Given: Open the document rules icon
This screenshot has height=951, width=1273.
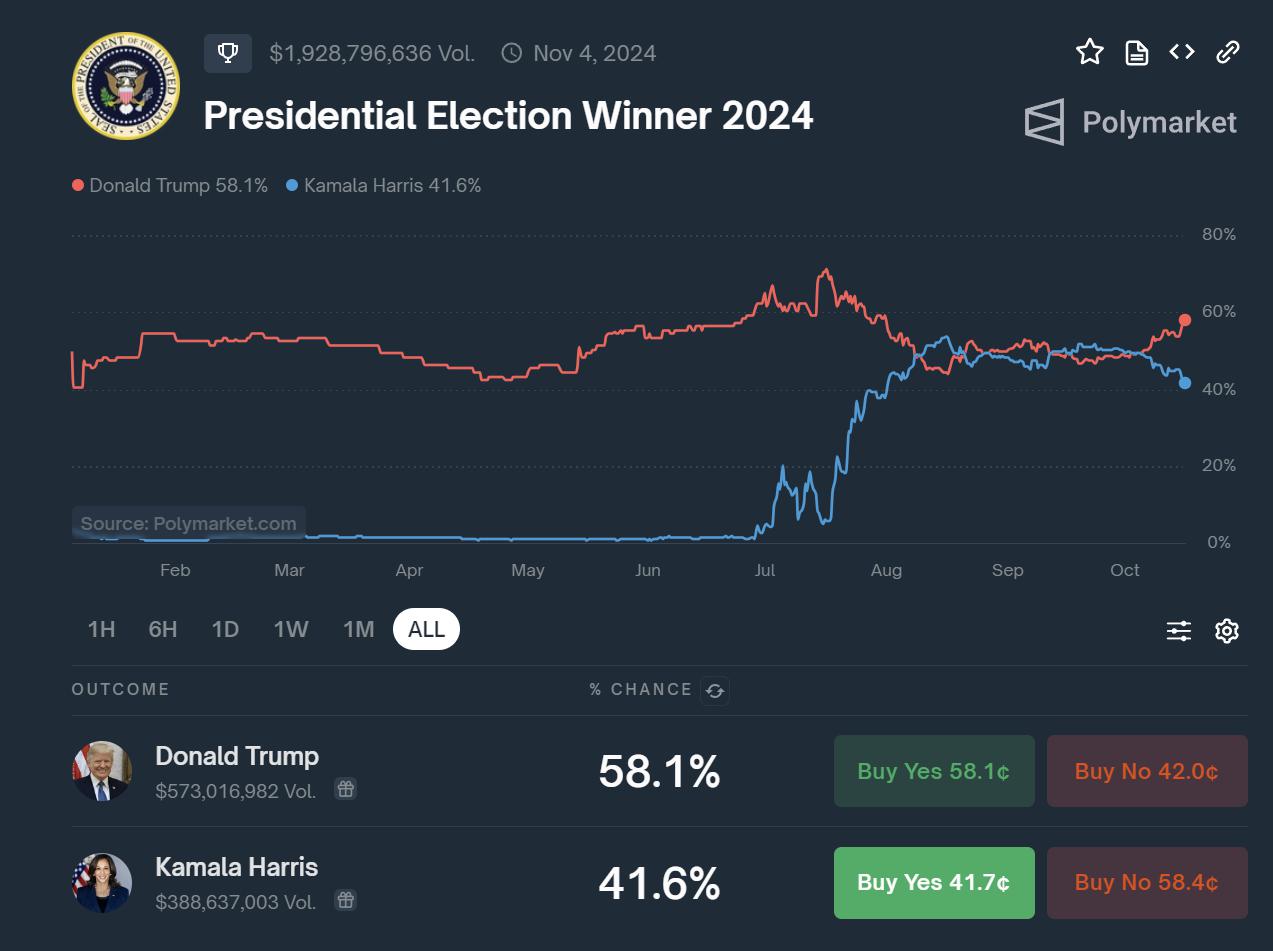Looking at the screenshot, I should pos(1137,53).
